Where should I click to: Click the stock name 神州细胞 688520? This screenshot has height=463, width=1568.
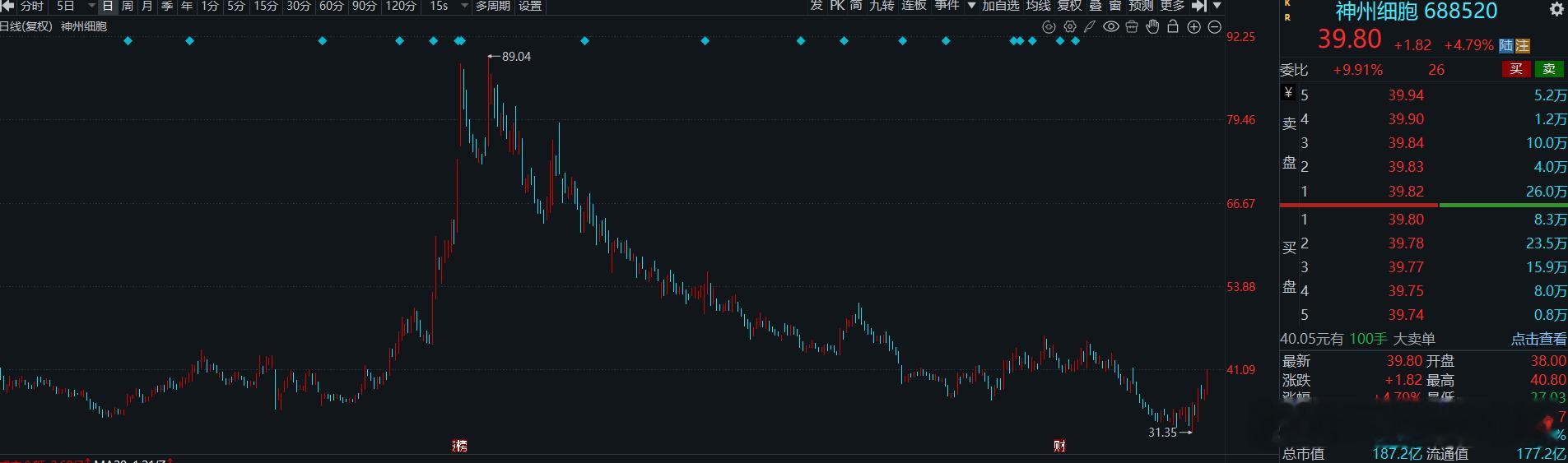1417,11
